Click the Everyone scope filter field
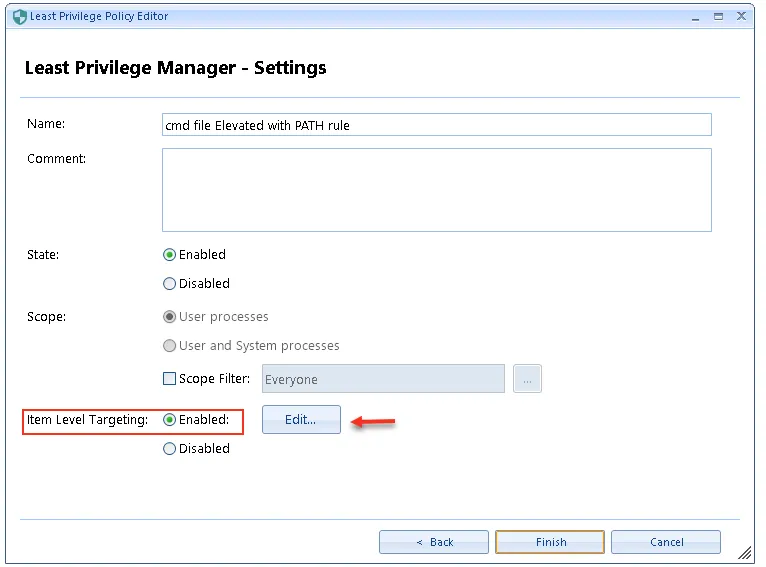Image resolution: width=766 pixels, height=567 pixels. [383, 379]
